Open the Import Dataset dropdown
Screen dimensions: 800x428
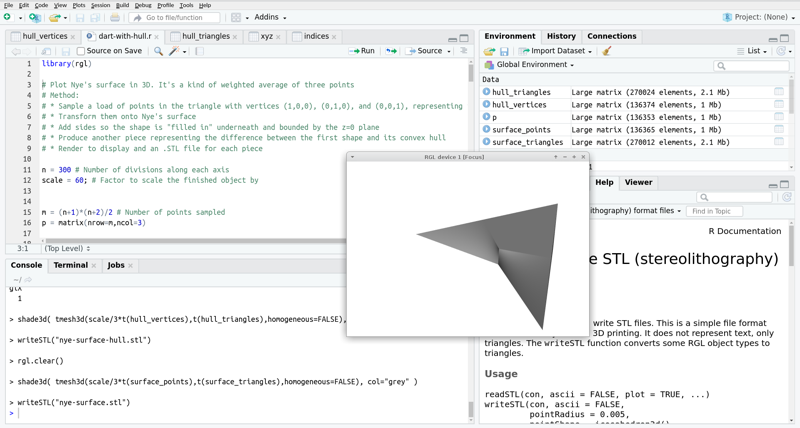tap(556, 51)
